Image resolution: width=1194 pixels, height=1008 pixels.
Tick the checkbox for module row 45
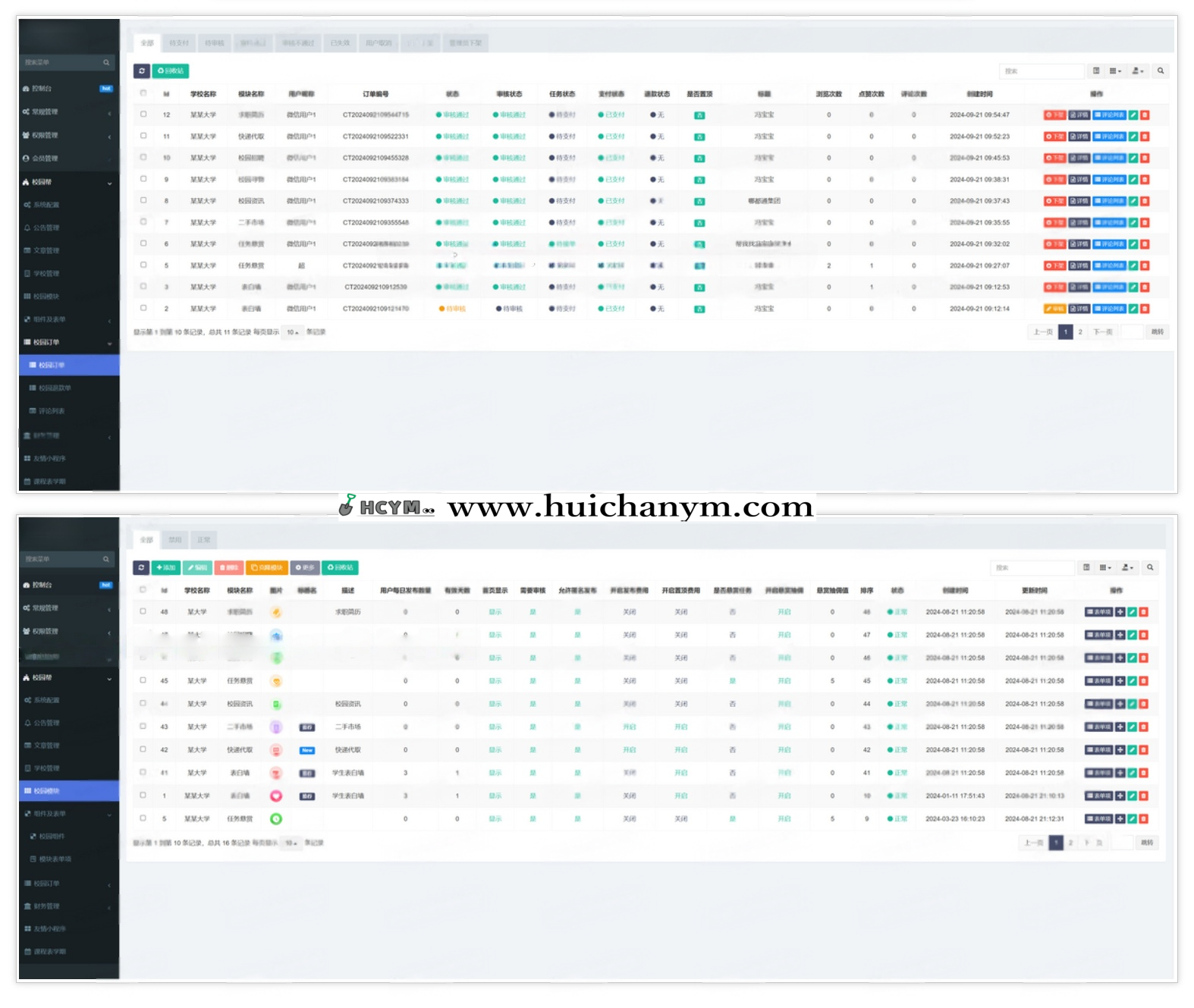pos(143,680)
